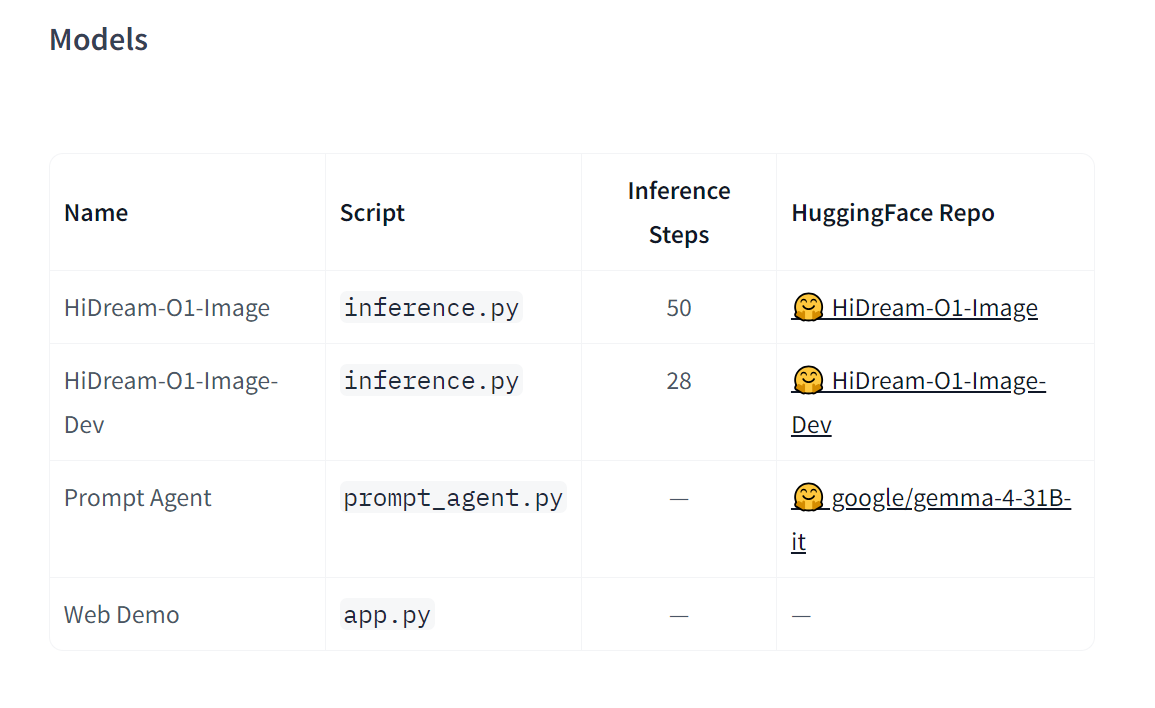Screen dimensions: 1155x708
Task: Click the 'Prompt Agent' name cell
Action: (x=138, y=498)
